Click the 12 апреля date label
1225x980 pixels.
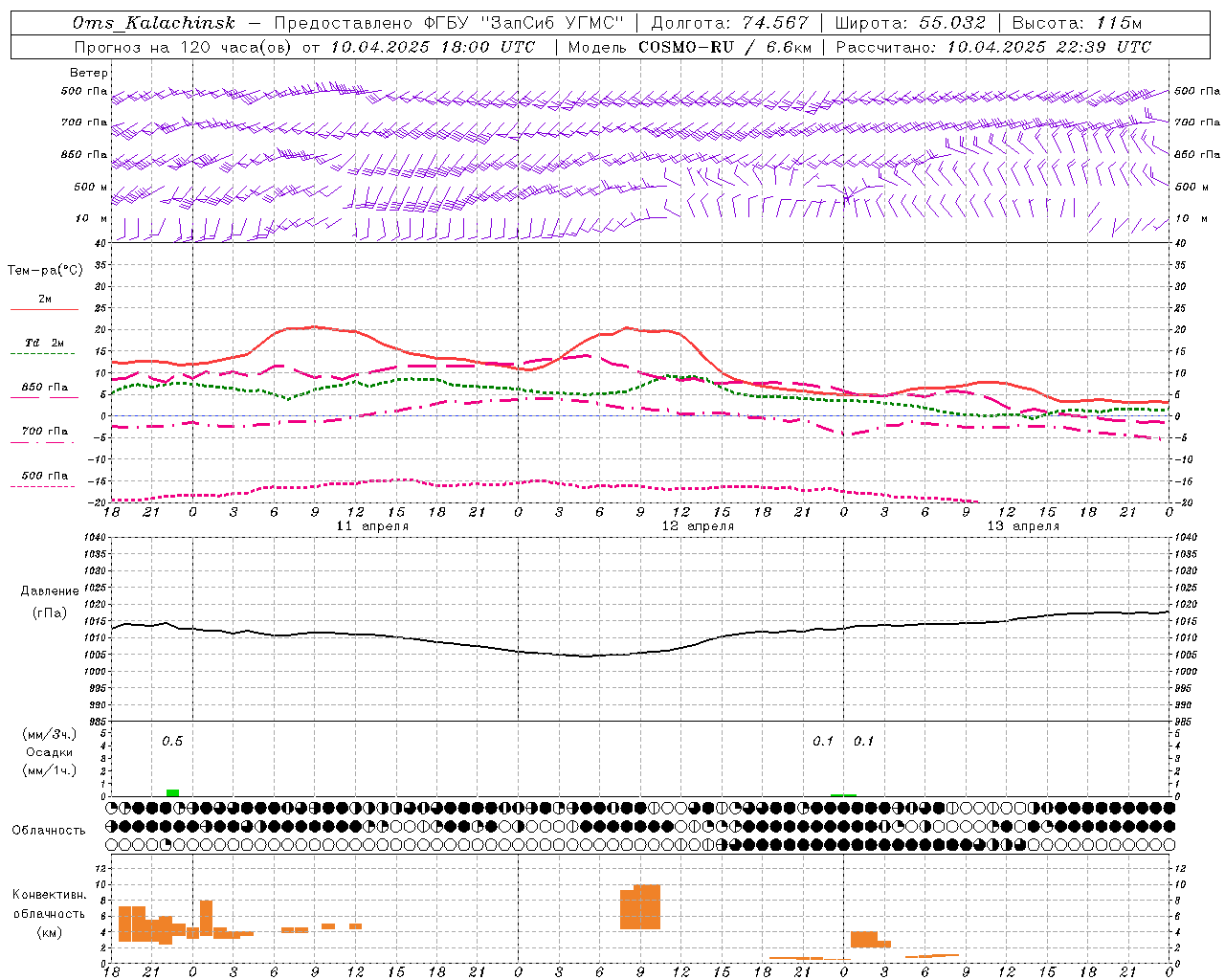(698, 526)
